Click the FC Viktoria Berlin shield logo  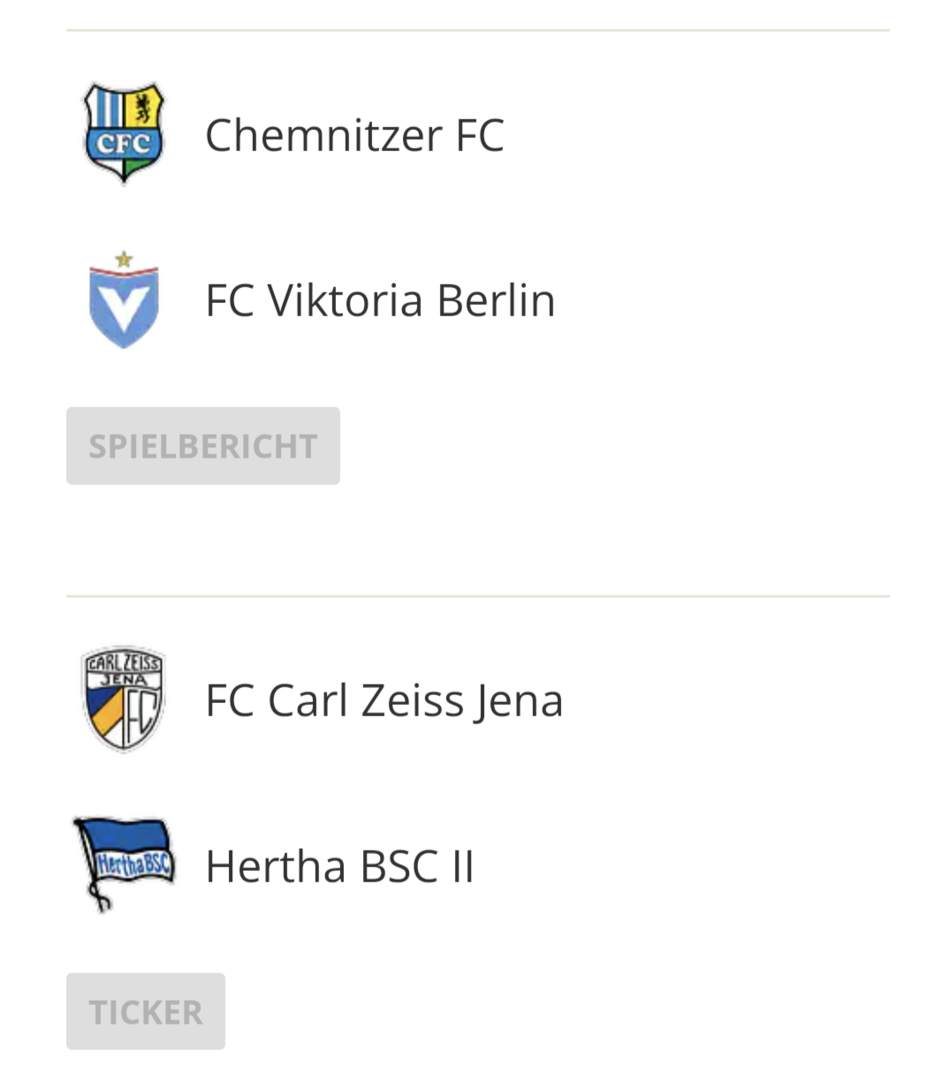click(x=123, y=301)
